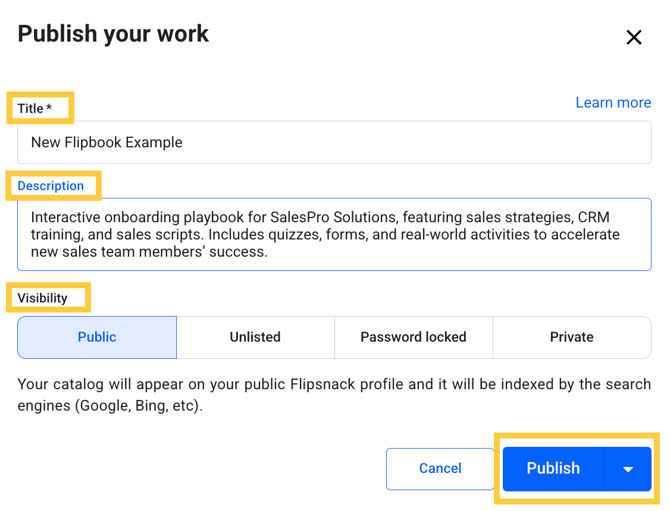
Task: Choose Password locked visibility
Action: 413,337
